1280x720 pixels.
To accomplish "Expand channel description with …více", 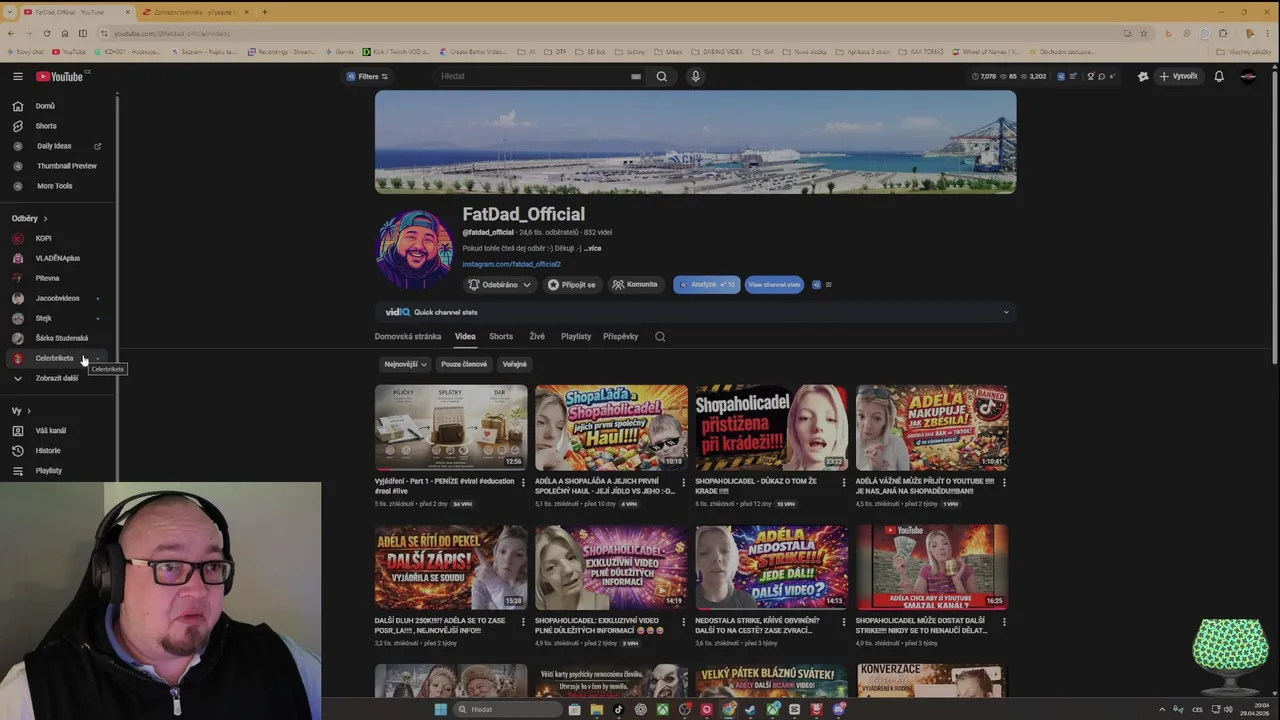I will pyautogui.click(x=592, y=248).
